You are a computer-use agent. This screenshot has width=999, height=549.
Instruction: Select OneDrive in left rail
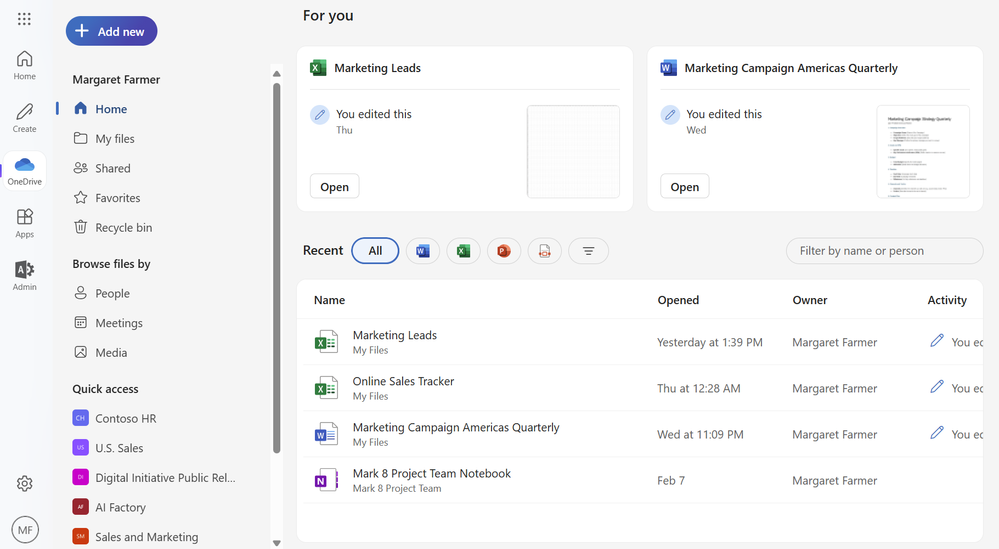tap(24, 171)
